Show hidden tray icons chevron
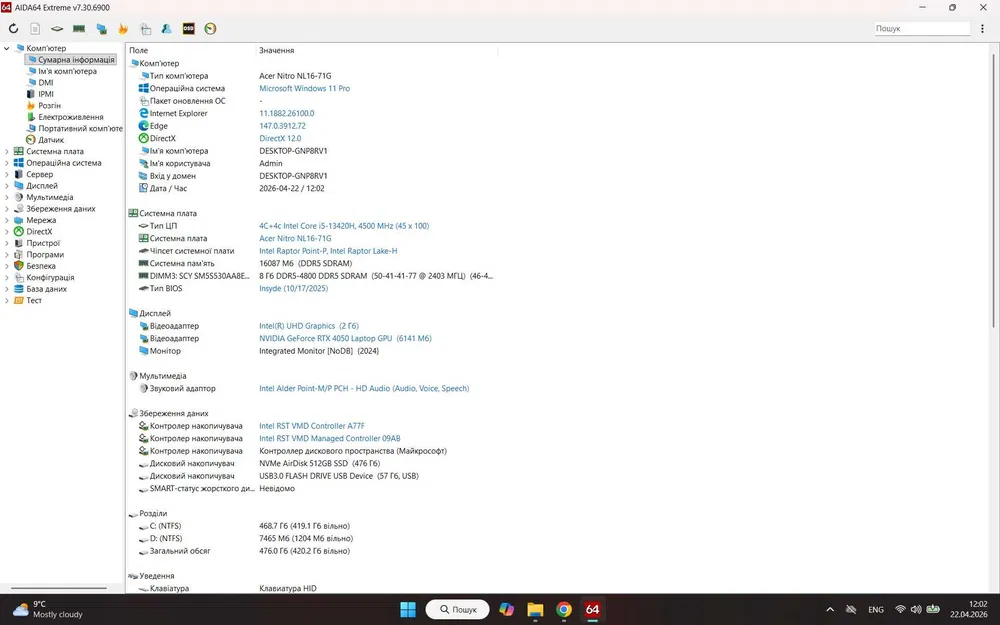1000x625 pixels. coord(830,610)
